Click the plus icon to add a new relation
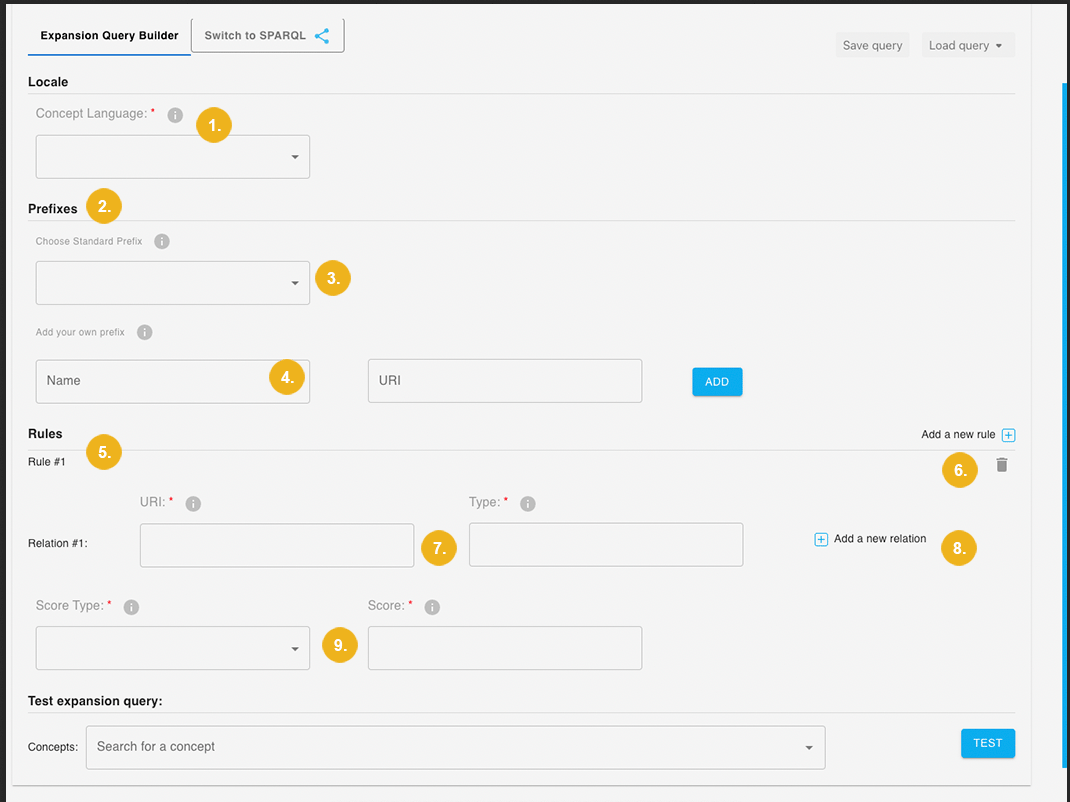This screenshot has height=802, width=1070. pos(821,539)
